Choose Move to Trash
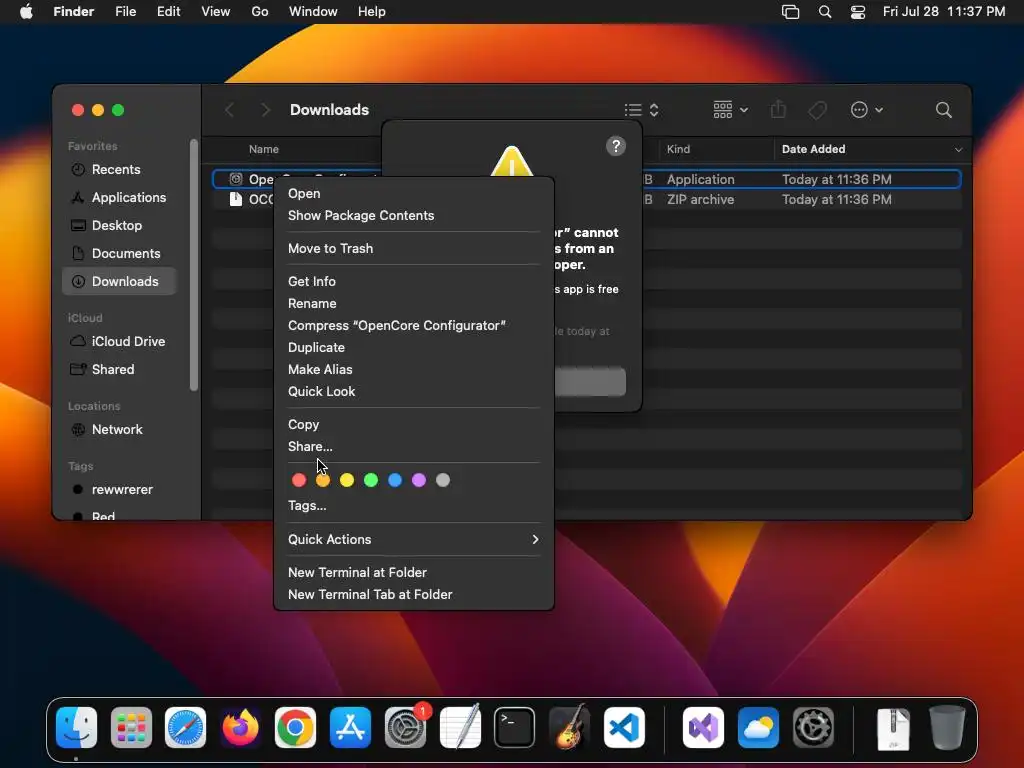Screen dimensions: 1024x768 click(414, 248)
